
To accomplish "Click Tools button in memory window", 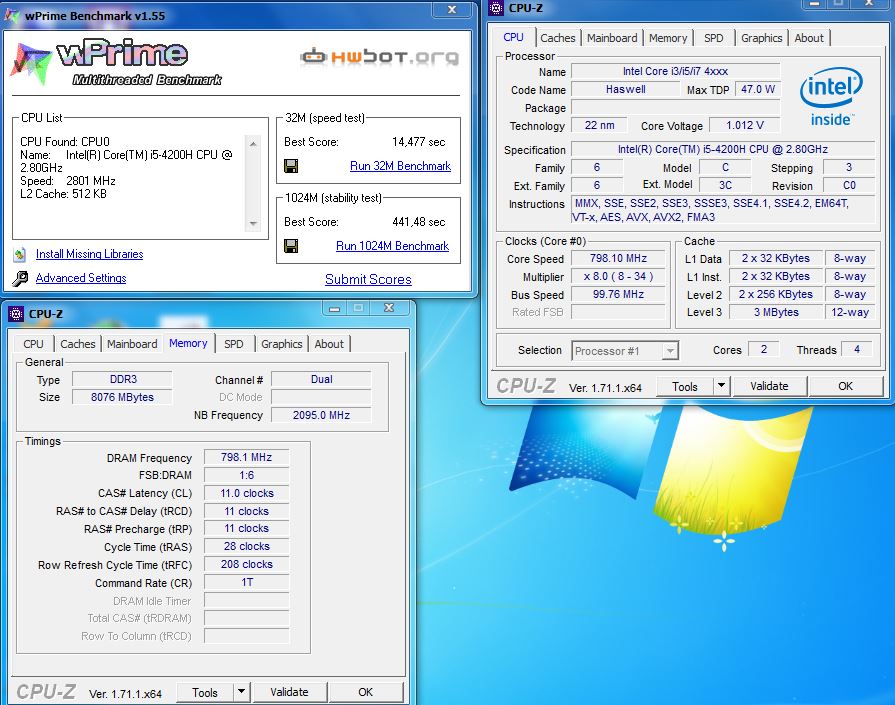I will (204, 692).
